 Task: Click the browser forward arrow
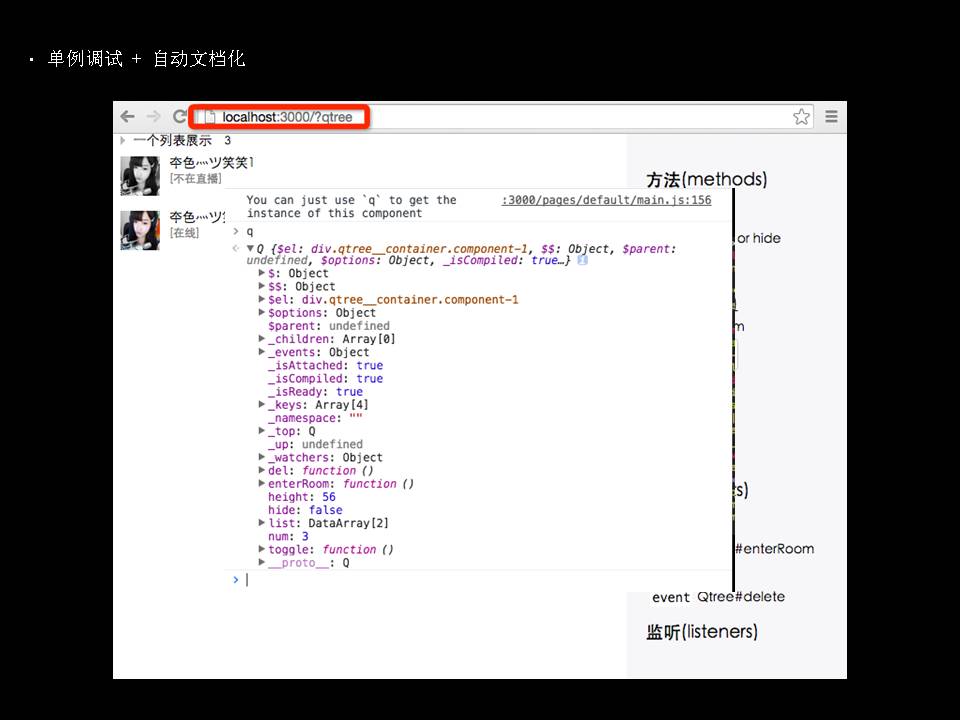[153, 117]
